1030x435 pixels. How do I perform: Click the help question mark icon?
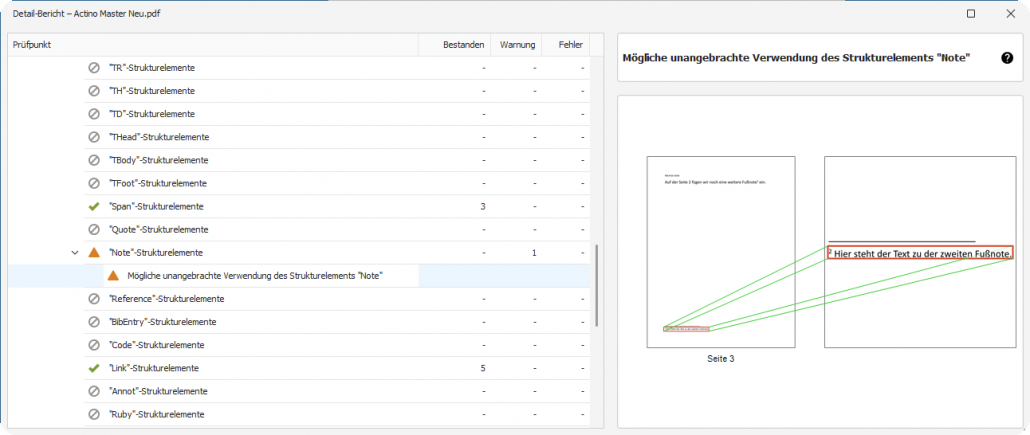point(1007,58)
